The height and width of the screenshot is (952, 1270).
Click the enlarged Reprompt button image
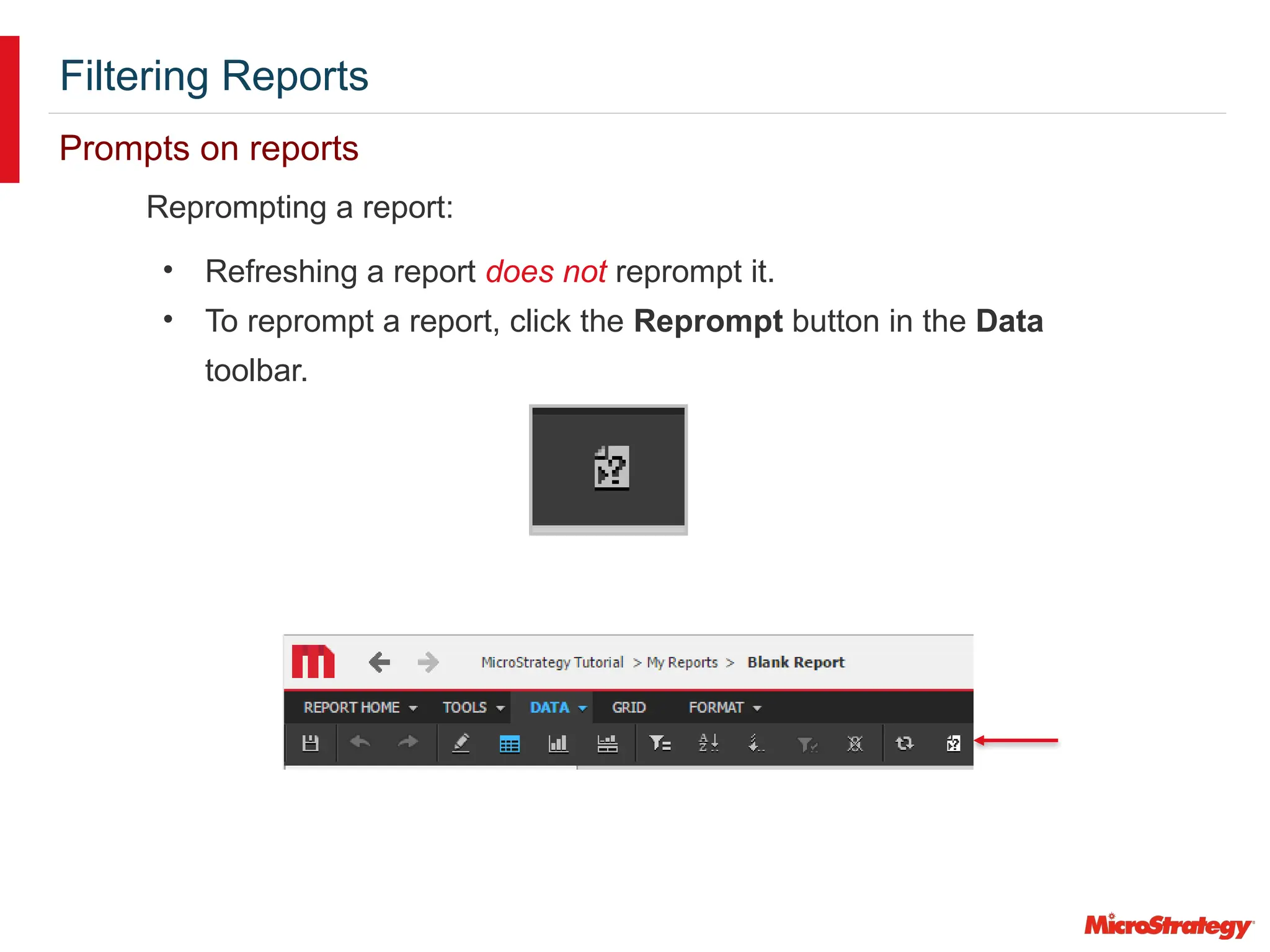click(x=608, y=469)
